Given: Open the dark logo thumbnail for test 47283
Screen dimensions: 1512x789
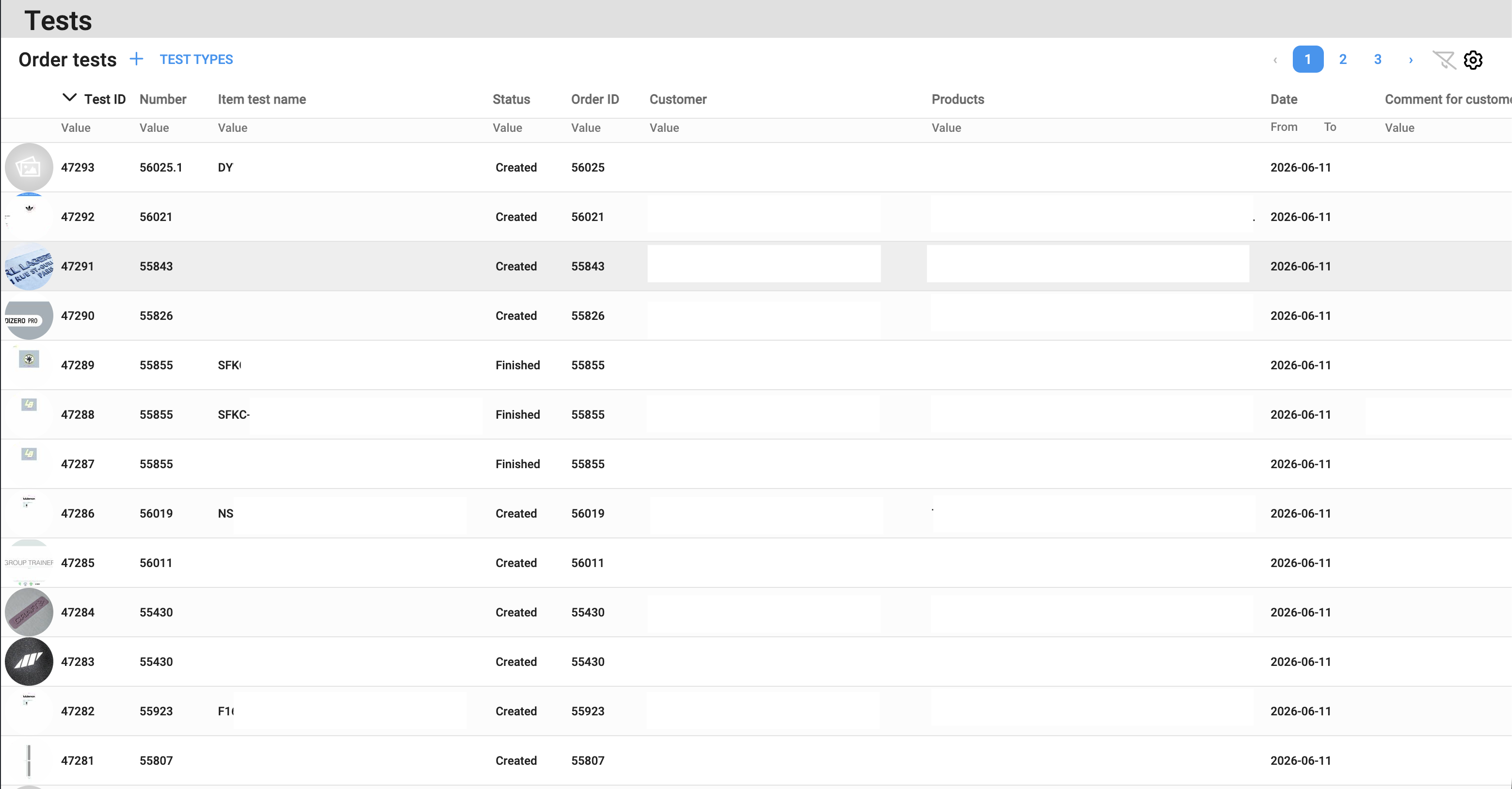Looking at the screenshot, I should tap(29, 661).
